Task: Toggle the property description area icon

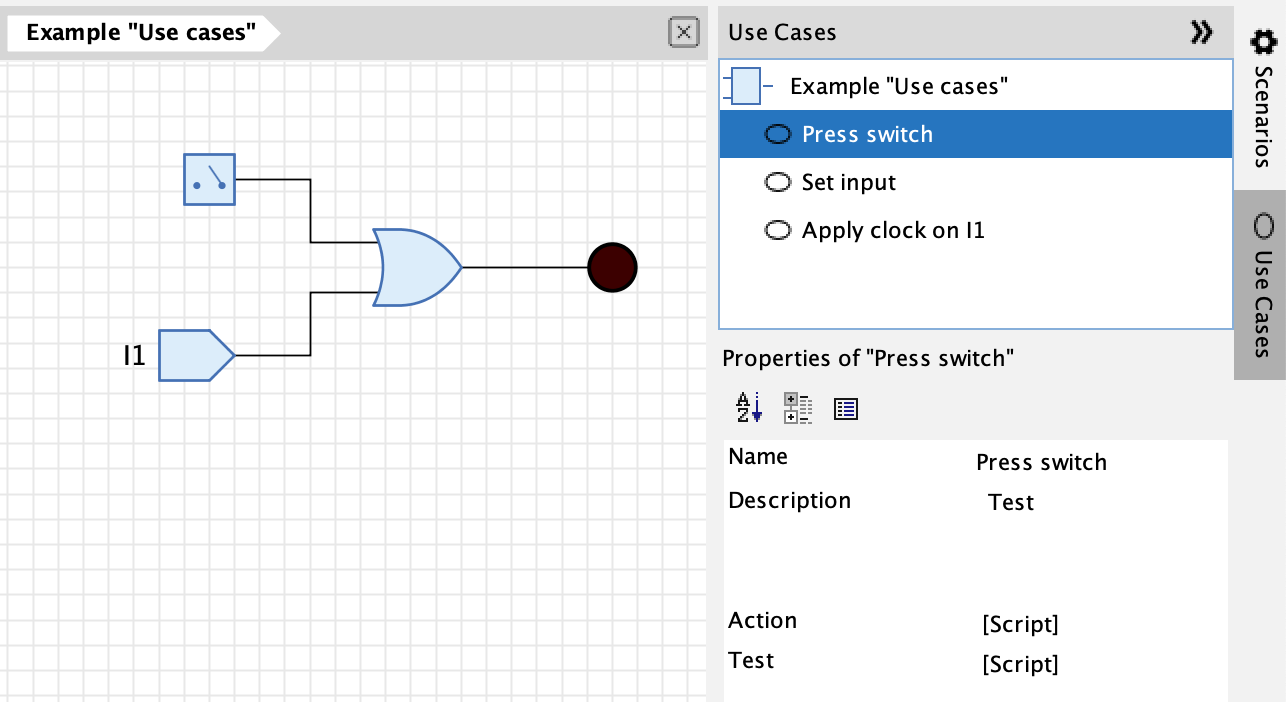Action: pyautogui.click(x=846, y=408)
